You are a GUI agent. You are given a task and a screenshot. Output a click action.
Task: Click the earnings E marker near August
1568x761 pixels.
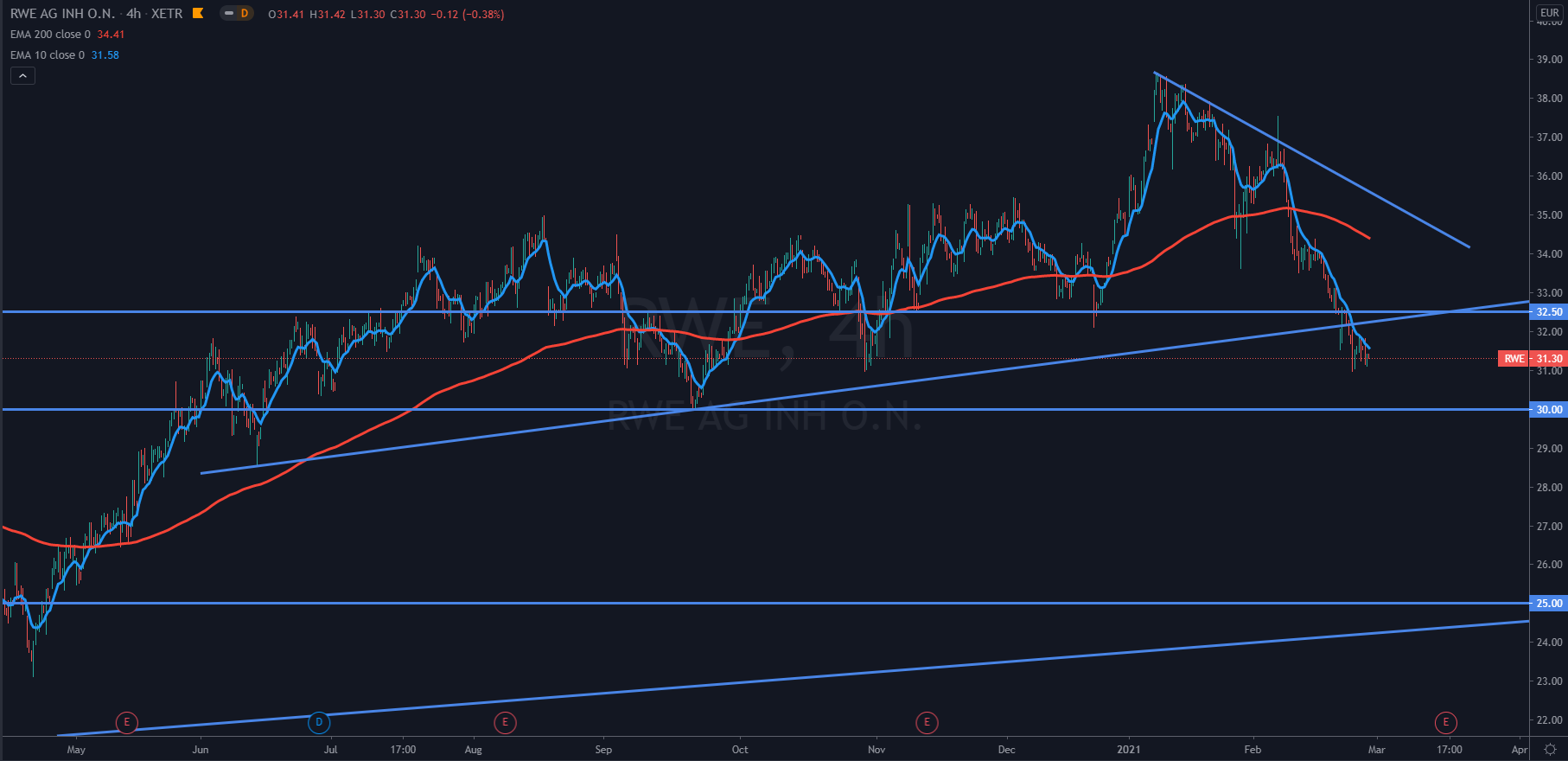[505, 722]
